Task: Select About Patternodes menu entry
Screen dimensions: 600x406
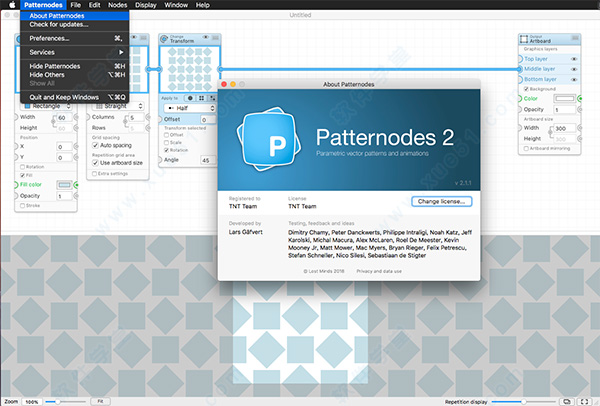Action: click(x=75, y=16)
